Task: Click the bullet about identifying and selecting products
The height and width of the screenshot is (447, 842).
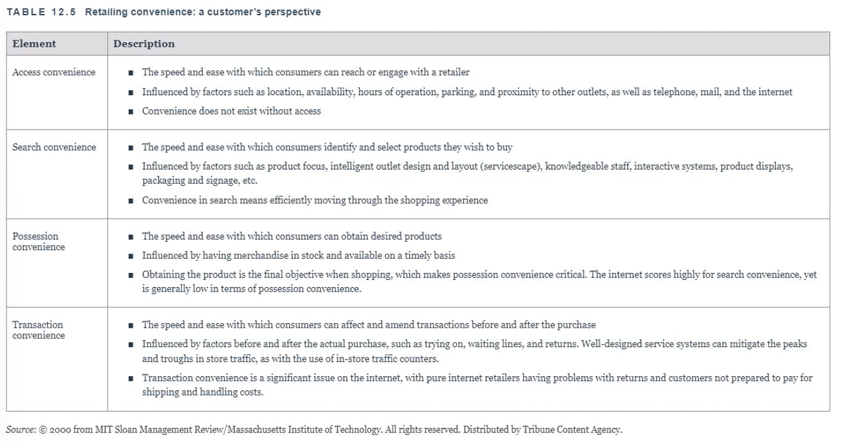Action: [327, 147]
